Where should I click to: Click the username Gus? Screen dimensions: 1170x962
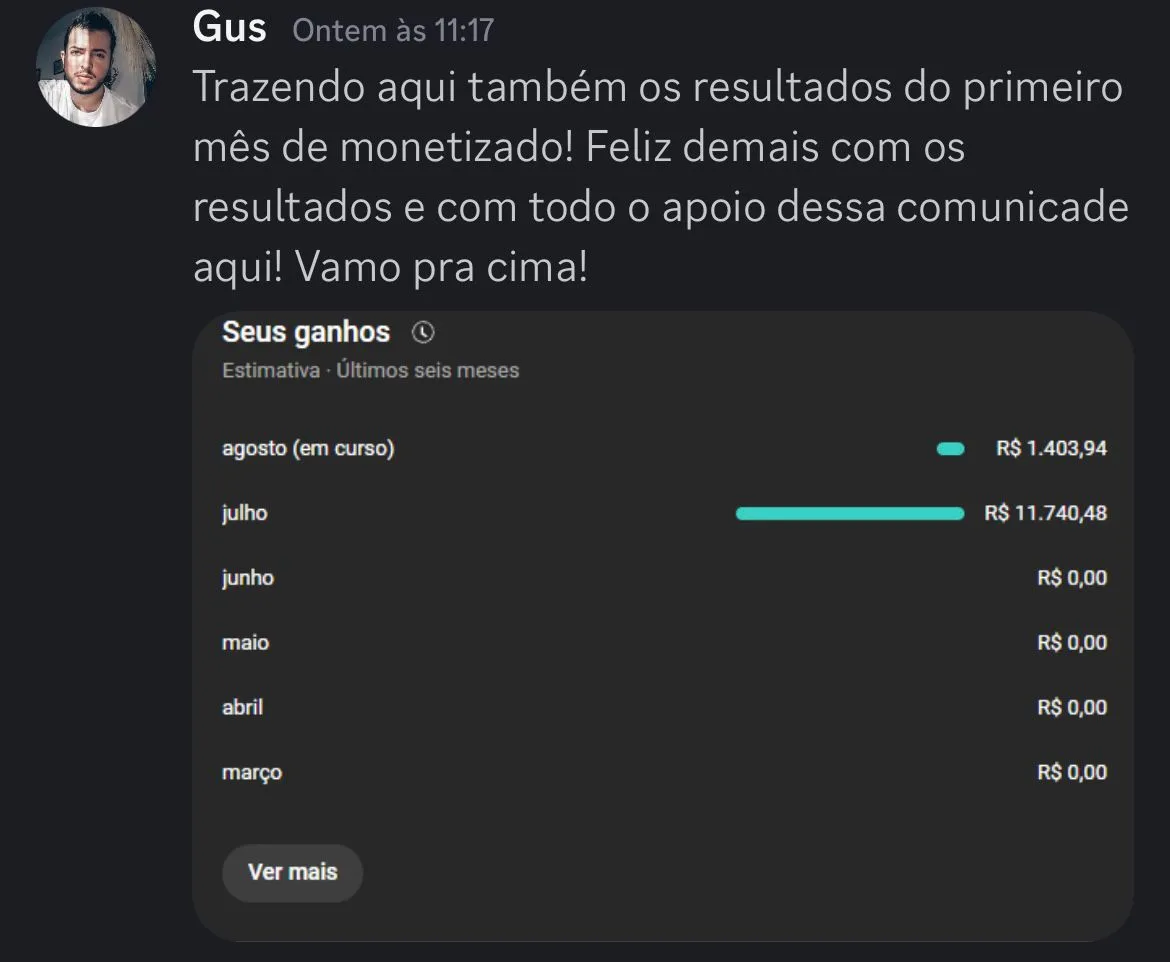230,28
